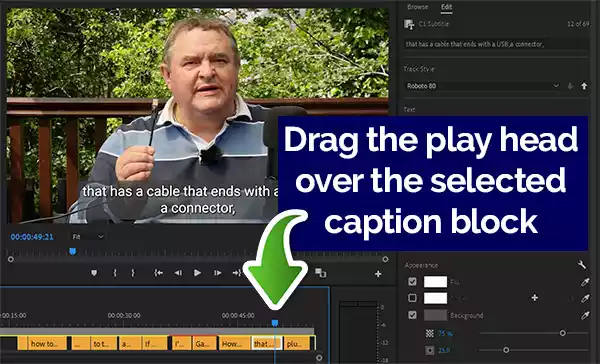Step forward one frame

pos(217,273)
